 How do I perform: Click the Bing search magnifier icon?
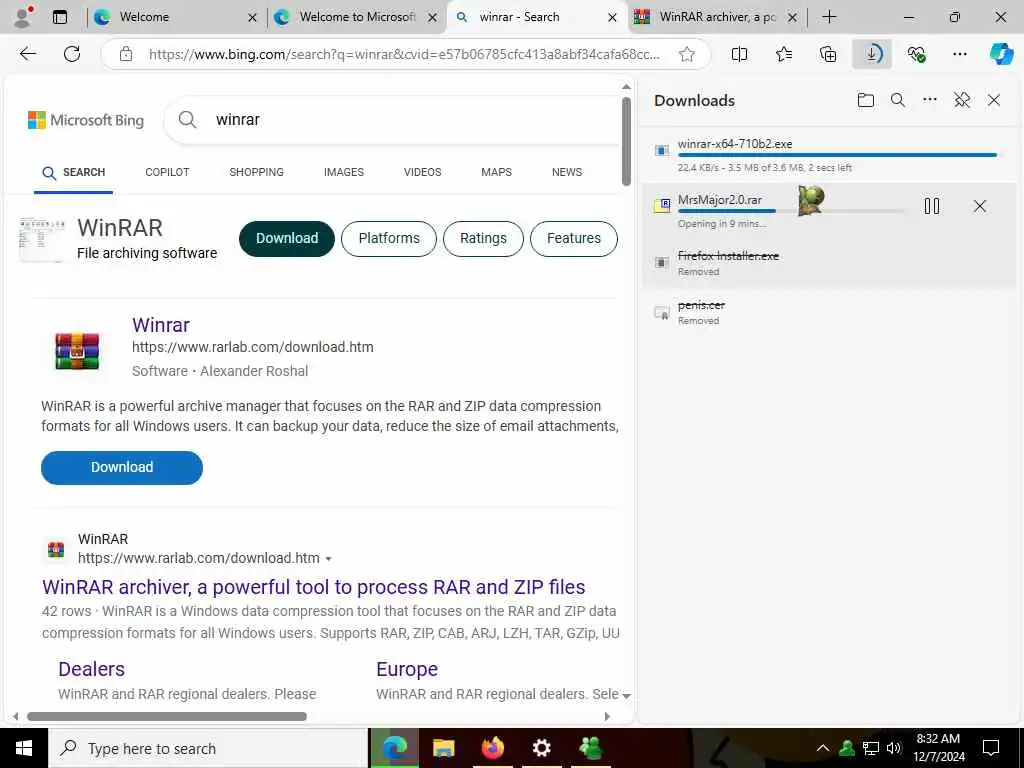187,120
